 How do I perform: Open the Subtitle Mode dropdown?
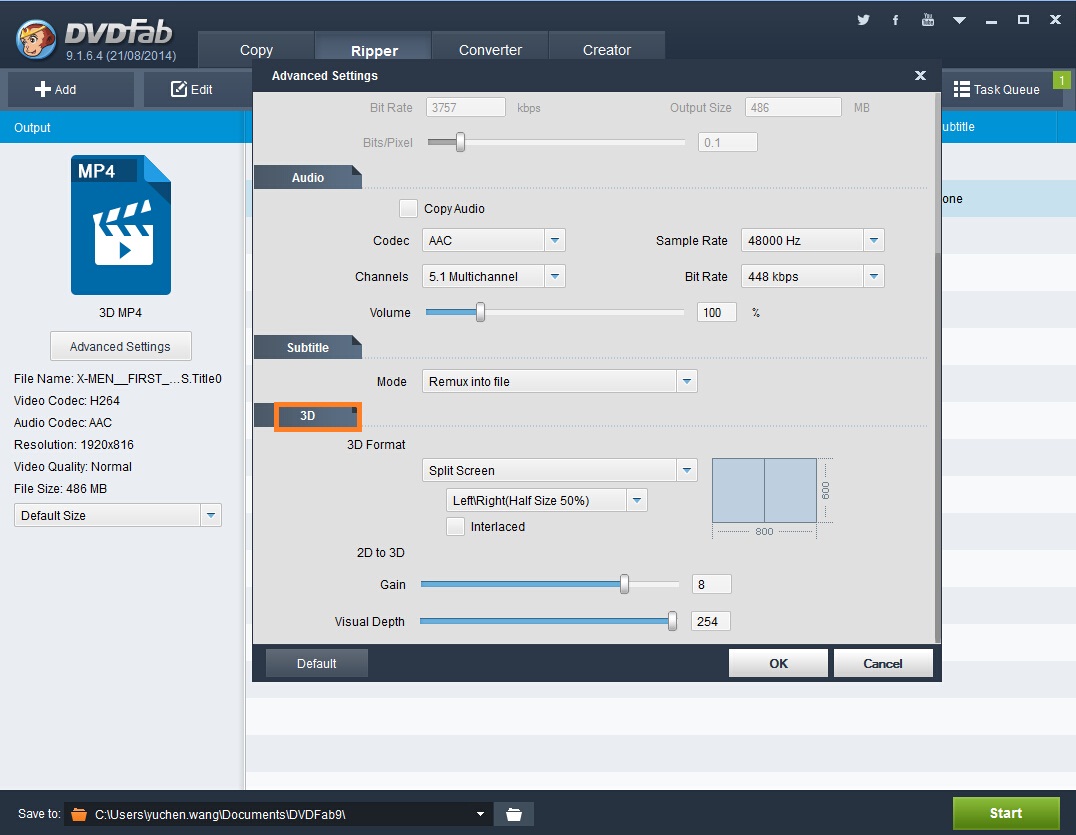[x=559, y=381]
